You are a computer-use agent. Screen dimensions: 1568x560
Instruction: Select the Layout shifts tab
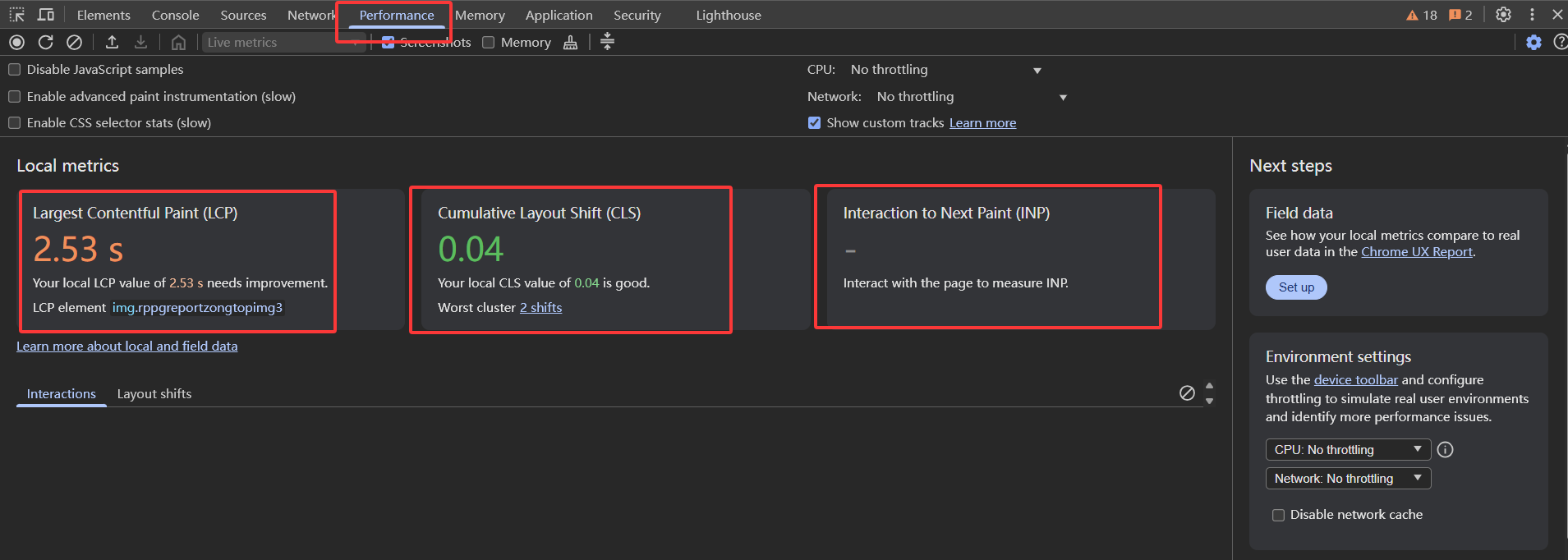[154, 393]
